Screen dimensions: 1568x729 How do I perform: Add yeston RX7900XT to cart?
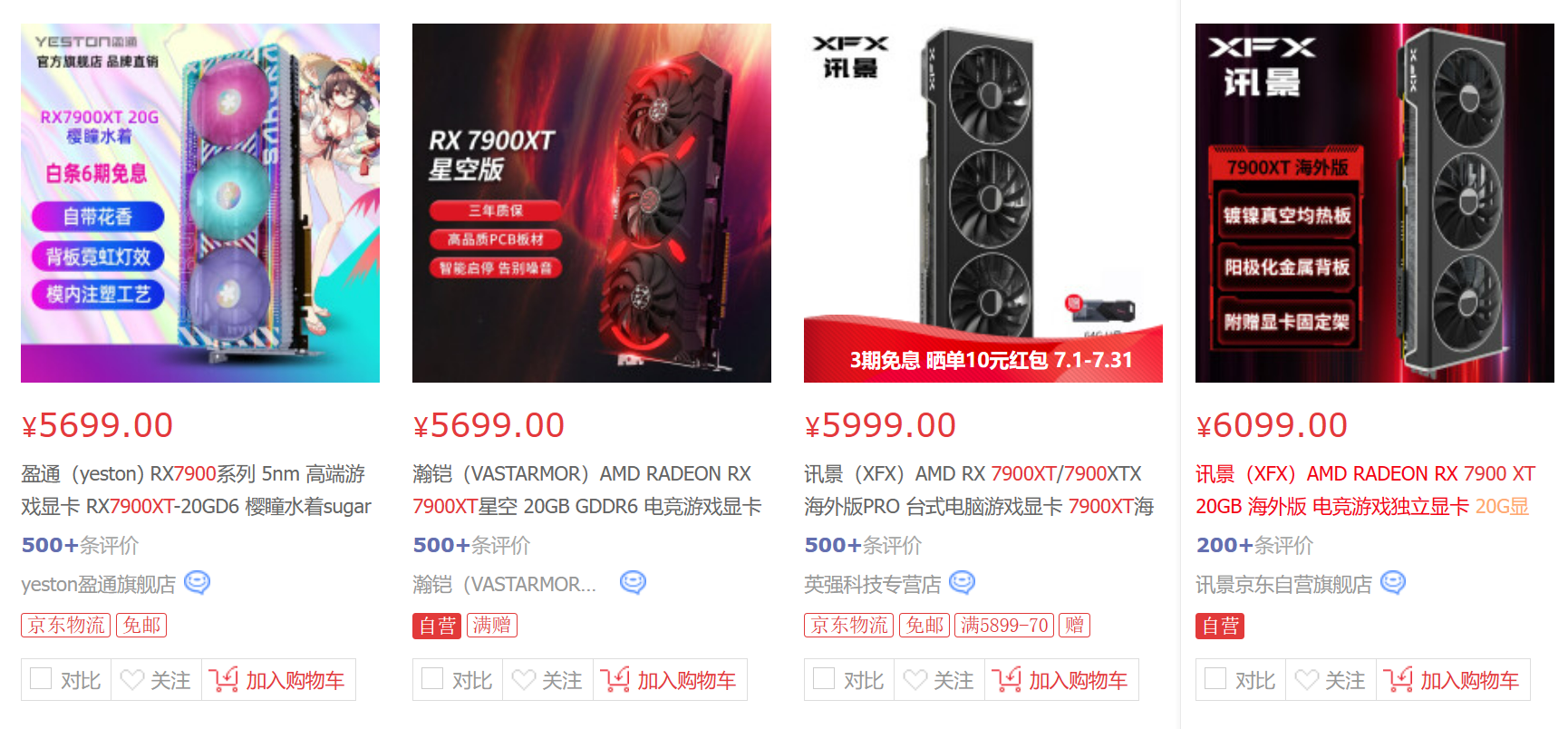tap(278, 680)
